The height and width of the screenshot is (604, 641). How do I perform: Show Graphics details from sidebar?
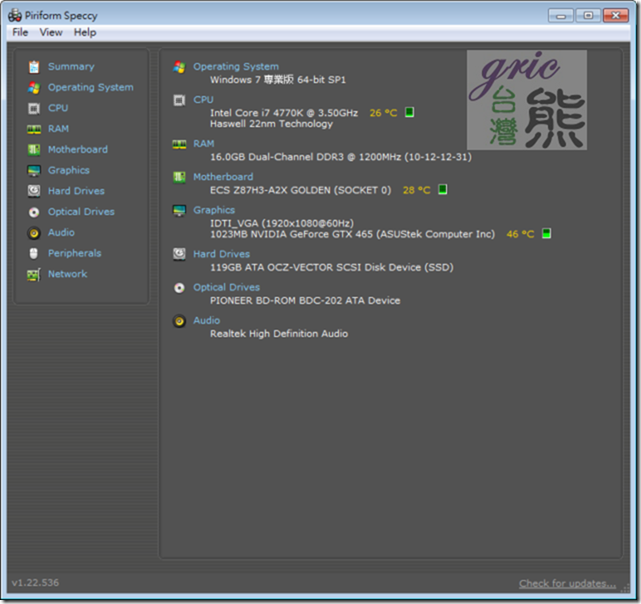pos(69,171)
